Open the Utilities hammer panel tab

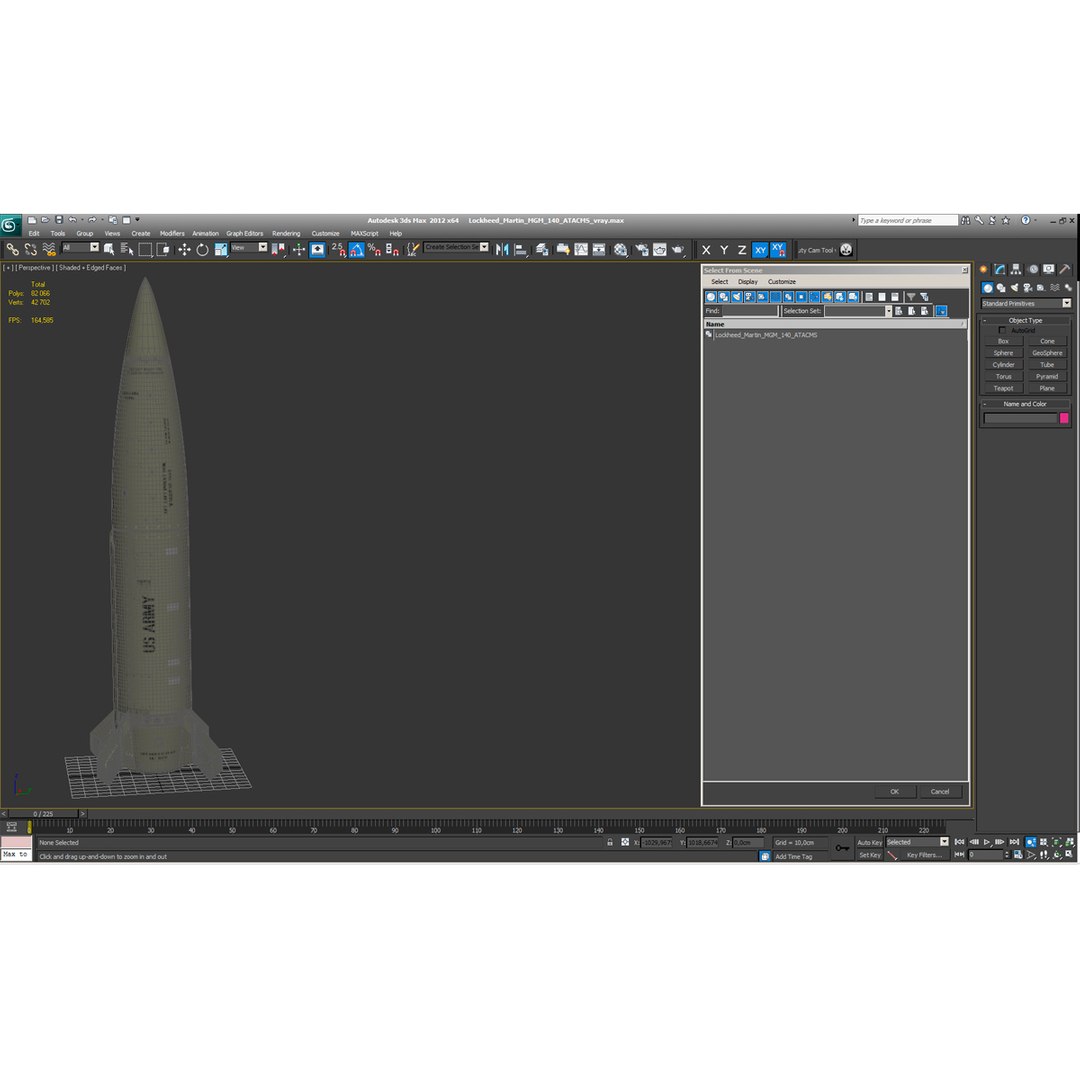(1064, 269)
